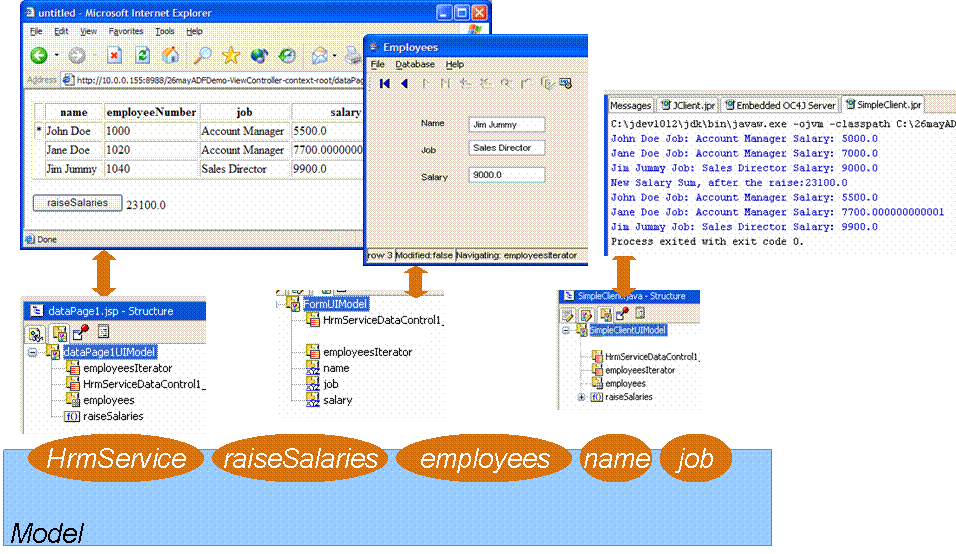Switch to the Embedded OC4J Server tab
Viewport: 956px width, 554px height.
[x=780, y=105]
